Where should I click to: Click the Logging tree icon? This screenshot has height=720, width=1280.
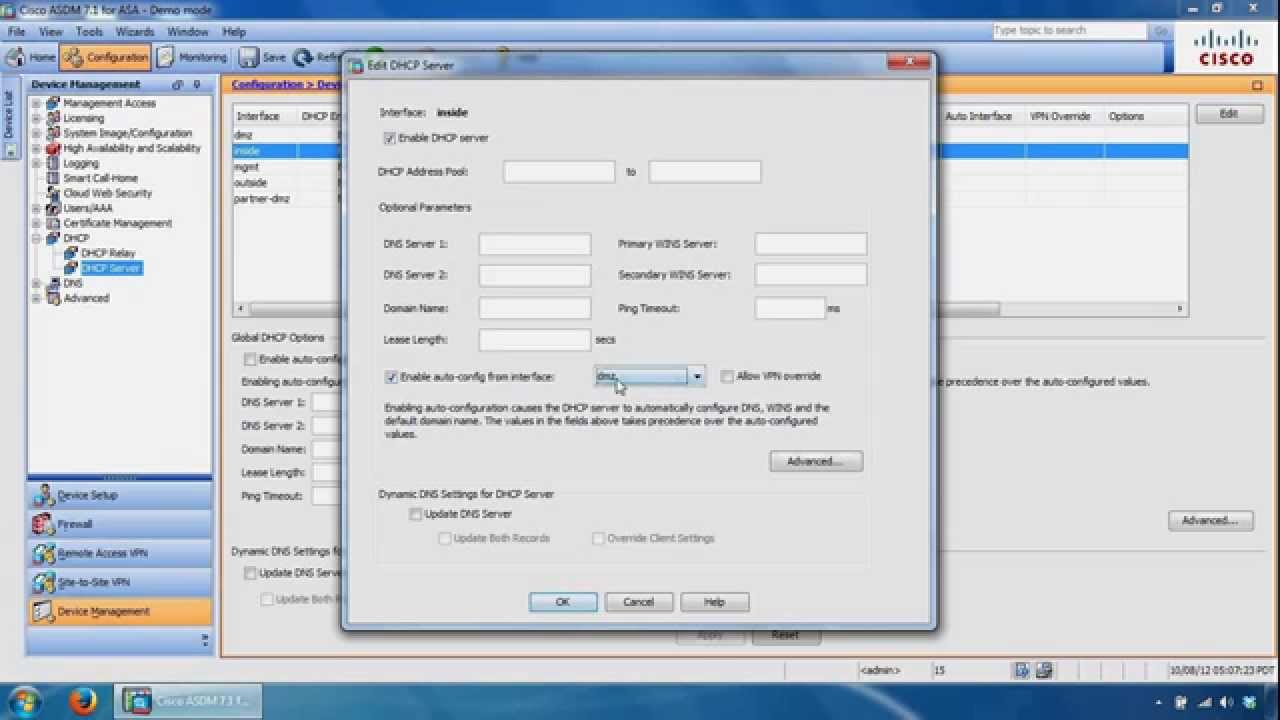(x=54, y=163)
